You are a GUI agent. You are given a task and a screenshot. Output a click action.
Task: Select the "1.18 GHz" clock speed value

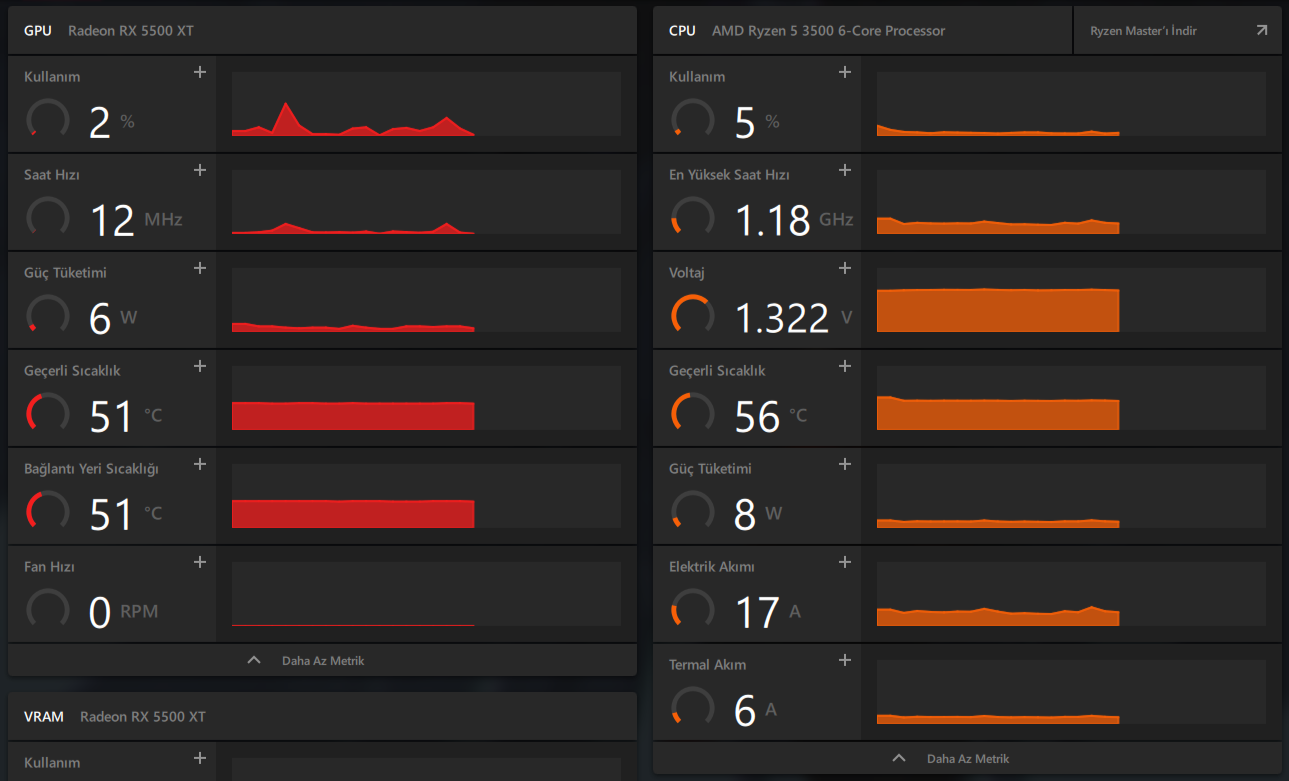(x=794, y=220)
